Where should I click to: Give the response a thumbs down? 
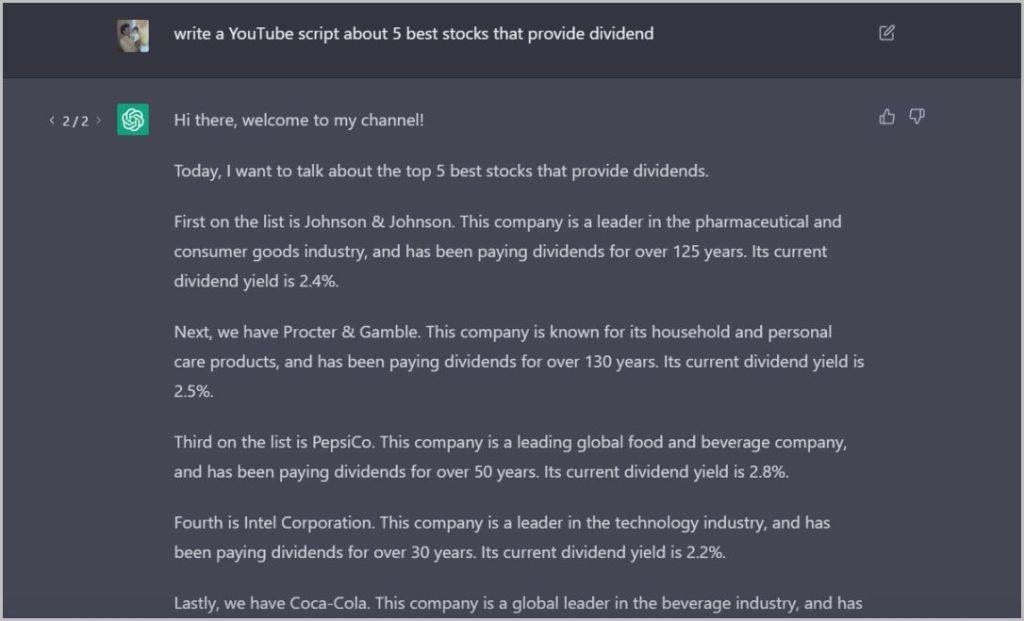tap(917, 117)
